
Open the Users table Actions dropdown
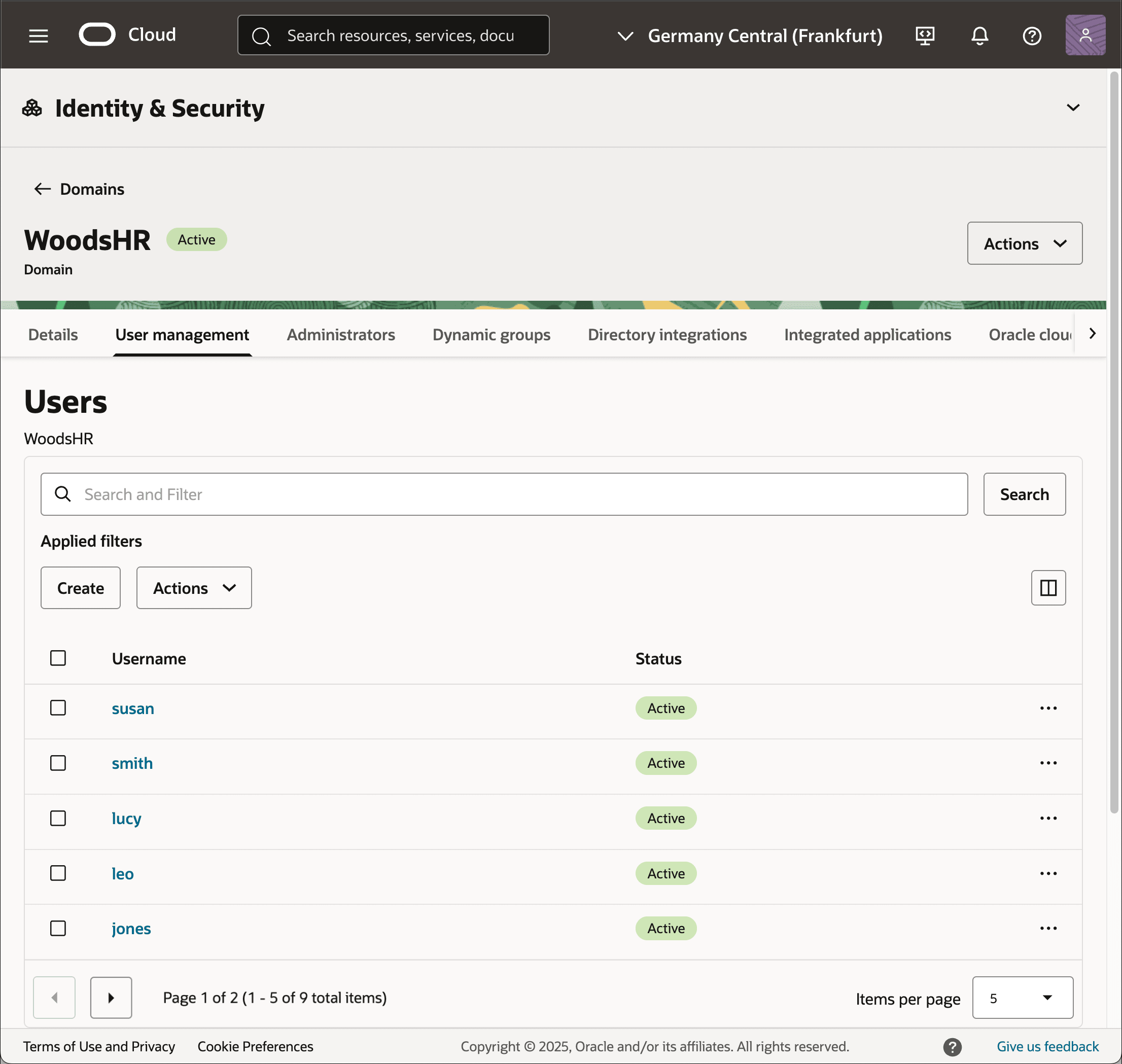click(194, 588)
